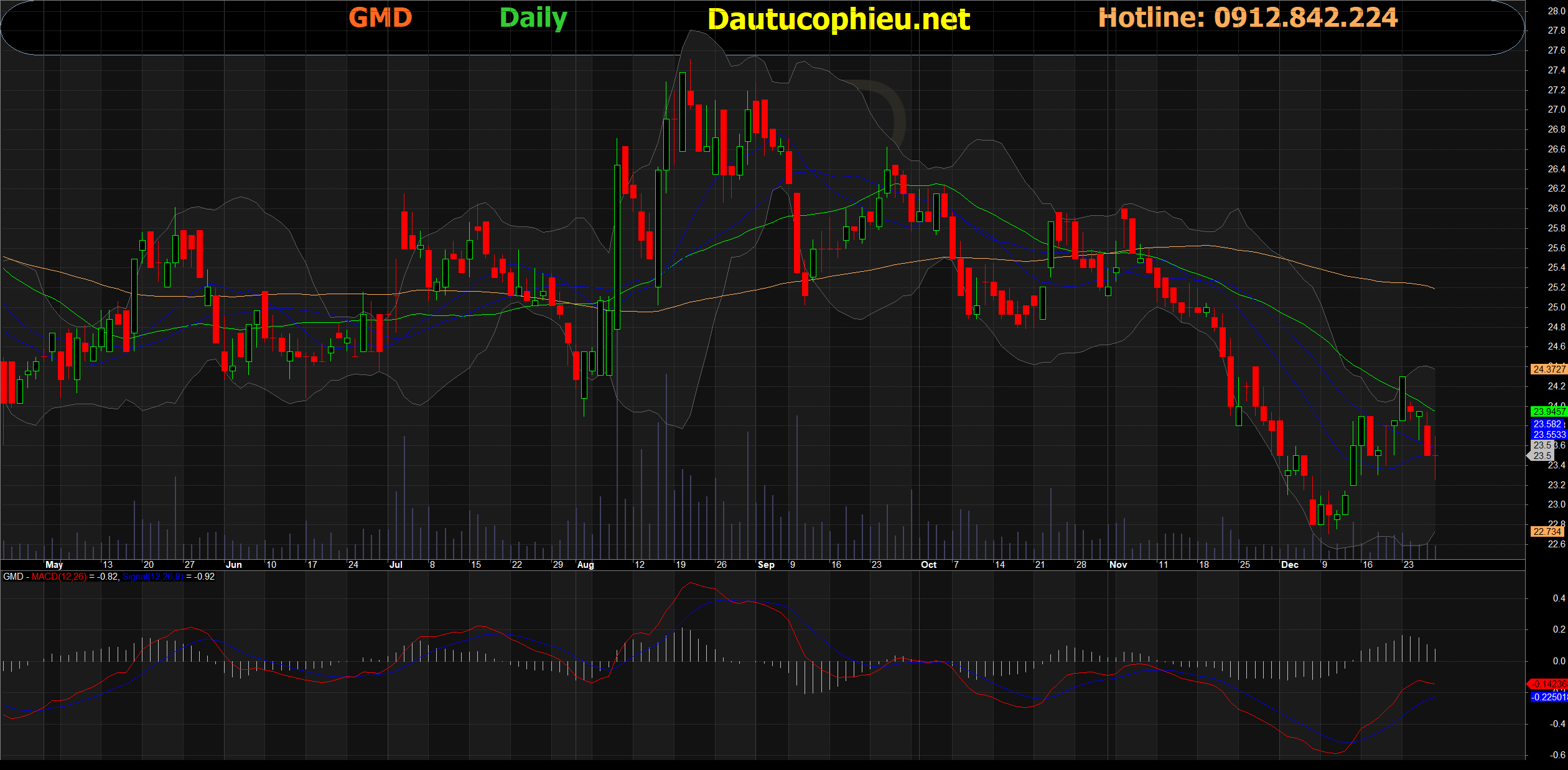Click the 25.4 price axis label
Image resolution: width=1568 pixels, height=770 pixels.
[x=1556, y=267]
